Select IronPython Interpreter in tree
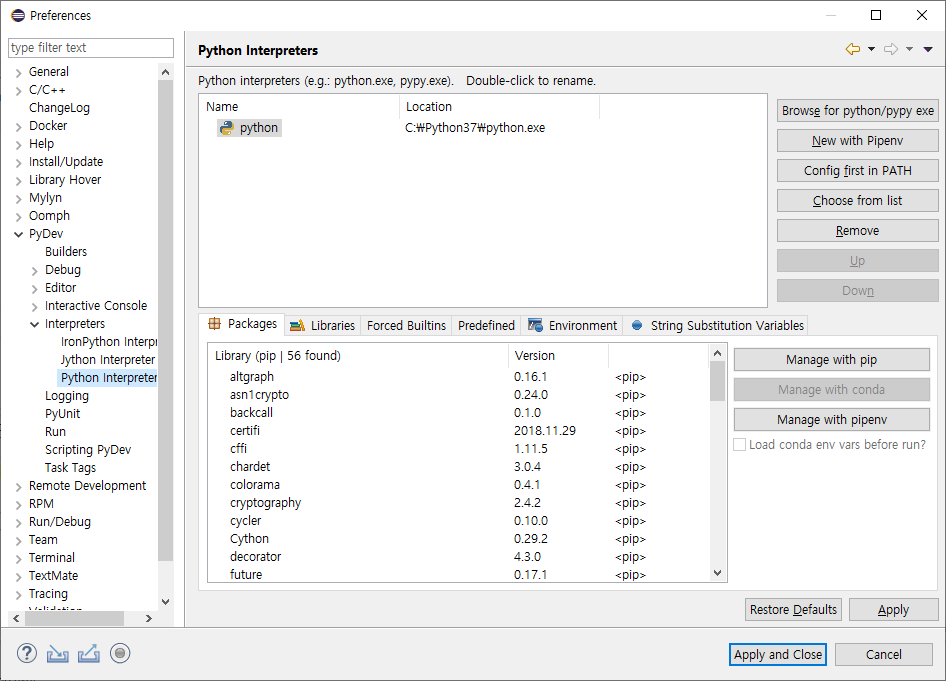 pyautogui.click(x=109, y=342)
